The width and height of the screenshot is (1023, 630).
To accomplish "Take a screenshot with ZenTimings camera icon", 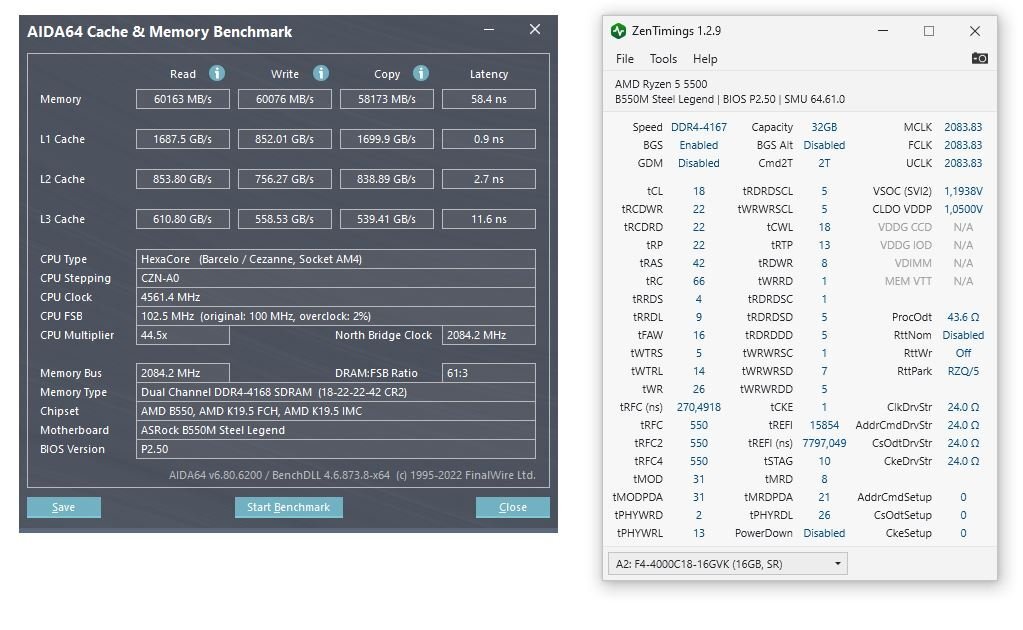I will coord(979,58).
